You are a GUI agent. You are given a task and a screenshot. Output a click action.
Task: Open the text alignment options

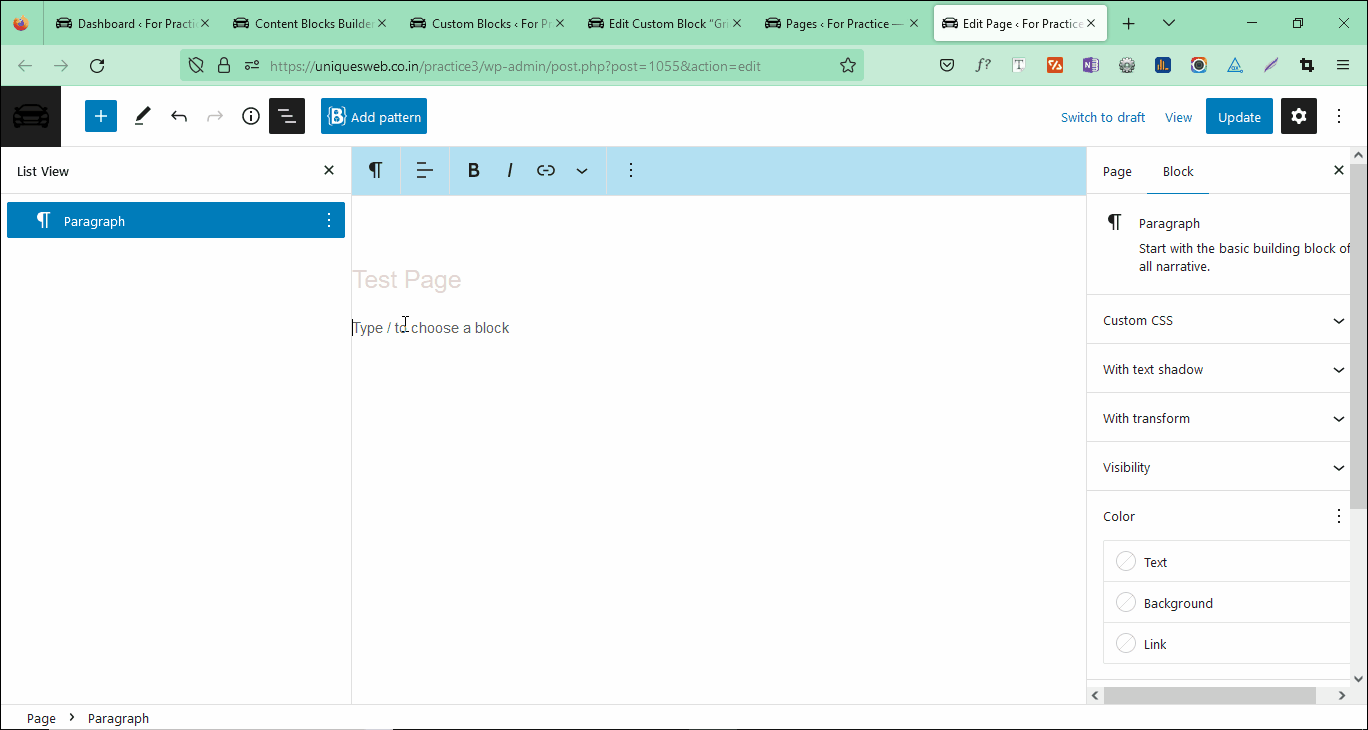click(425, 170)
